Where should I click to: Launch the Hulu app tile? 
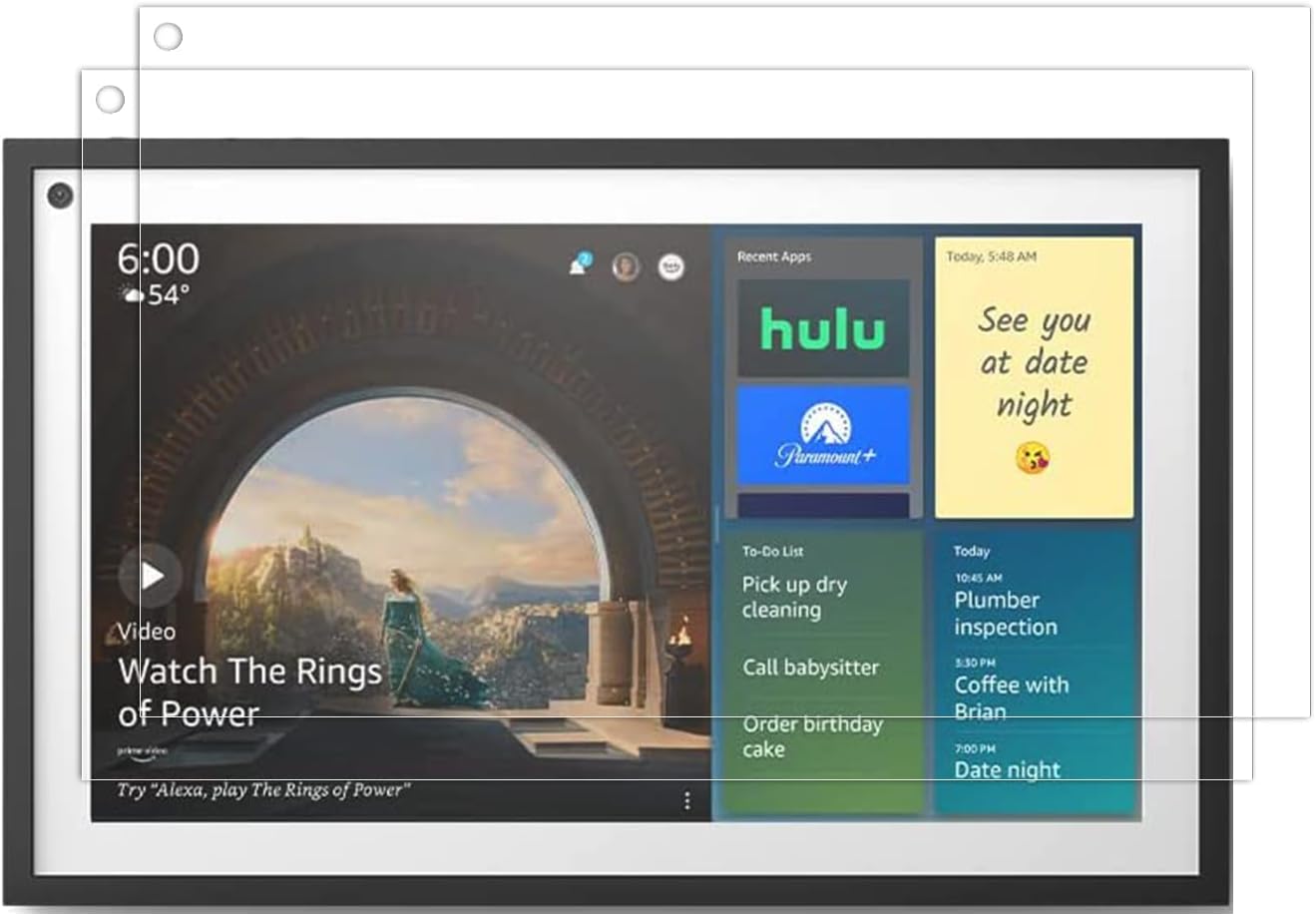click(x=823, y=328)
